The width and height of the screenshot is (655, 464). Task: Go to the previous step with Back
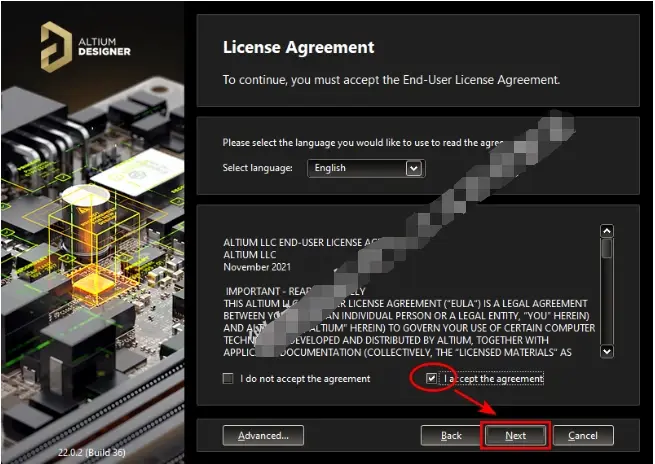(451, 436)
